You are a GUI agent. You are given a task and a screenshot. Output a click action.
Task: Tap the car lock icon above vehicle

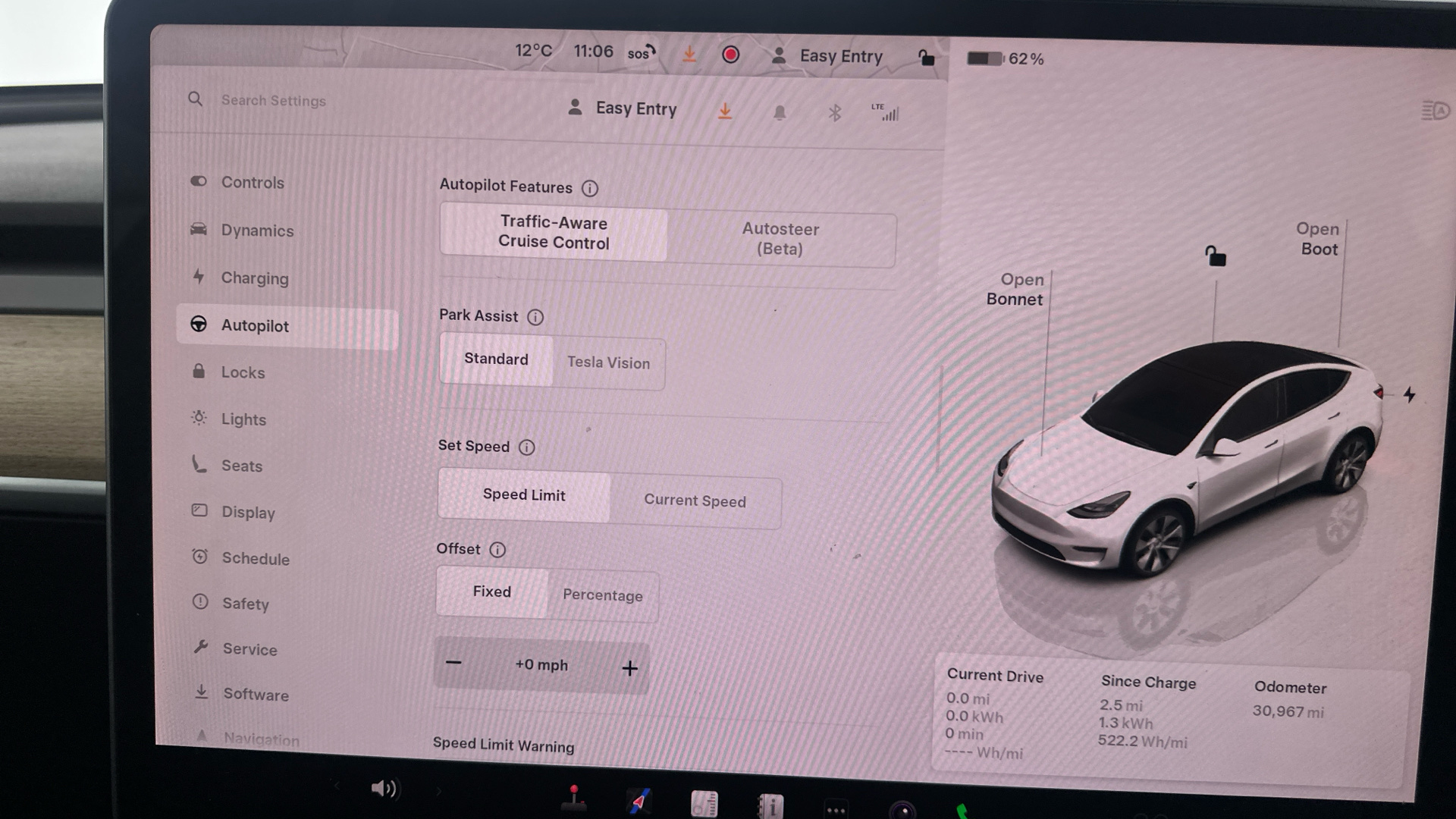(1216, 256)
